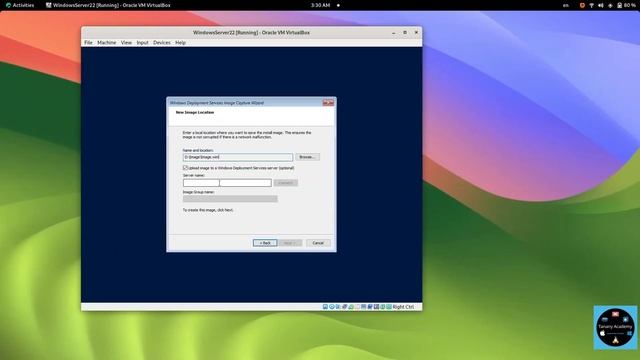Open the en keyboard layout indicator

click(566, 5)
